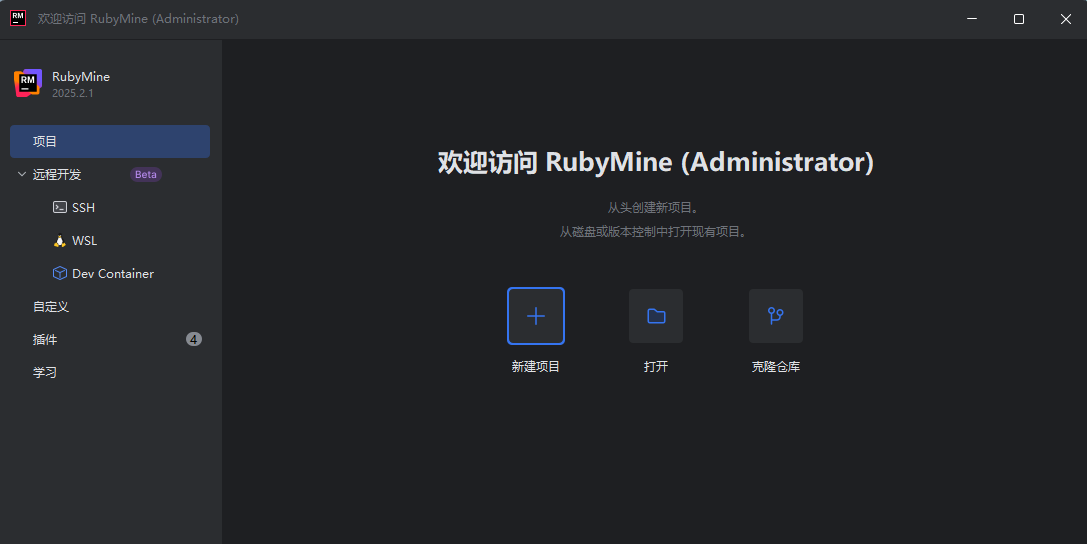1087x544 pixels.
Task: Minimize the RubyMine welcome window
Action: [972, 19]
